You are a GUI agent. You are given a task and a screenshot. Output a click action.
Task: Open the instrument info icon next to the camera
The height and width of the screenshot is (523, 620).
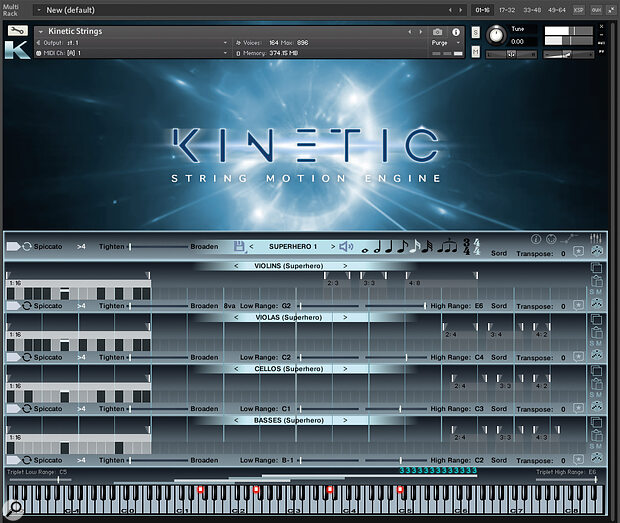click(456, 32)
